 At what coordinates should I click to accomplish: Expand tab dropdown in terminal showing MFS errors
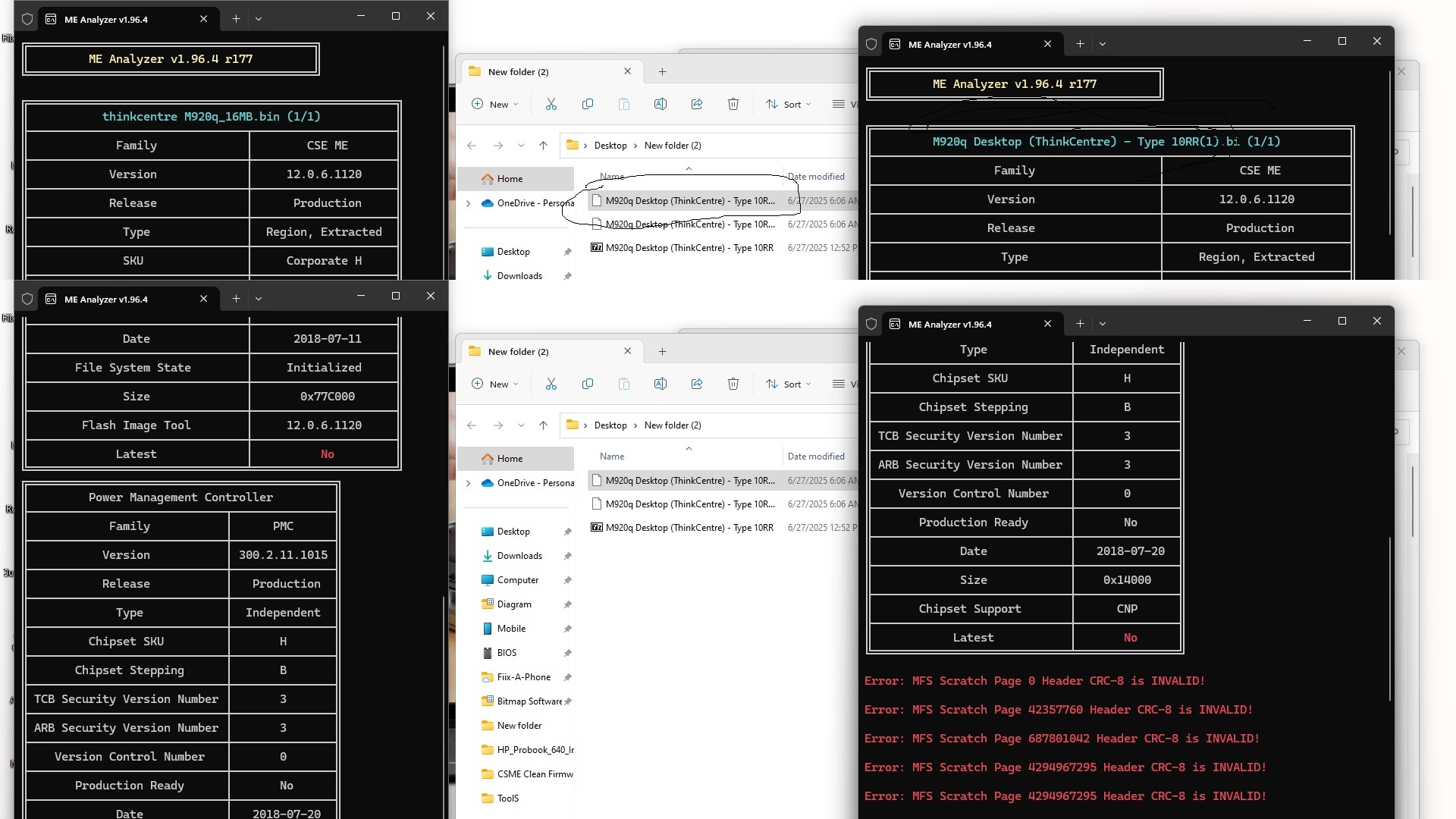[x=1103, y=324]
